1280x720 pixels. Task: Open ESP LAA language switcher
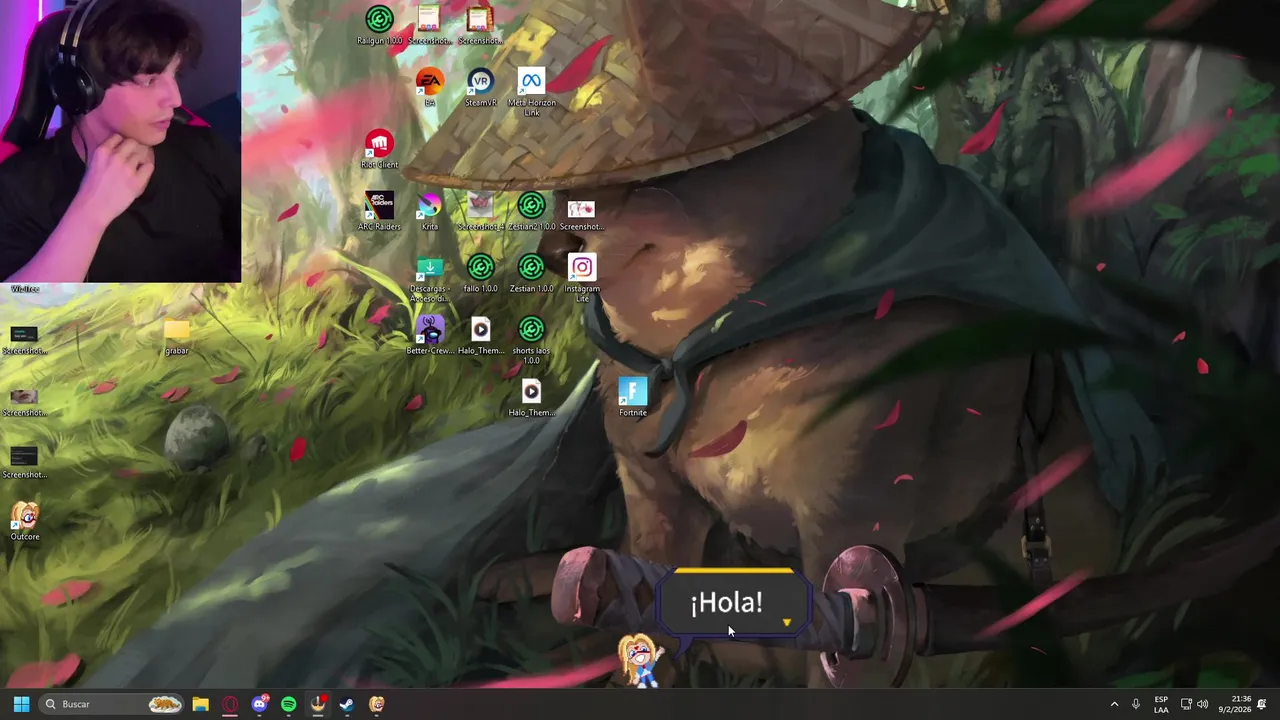[1161, 704]
